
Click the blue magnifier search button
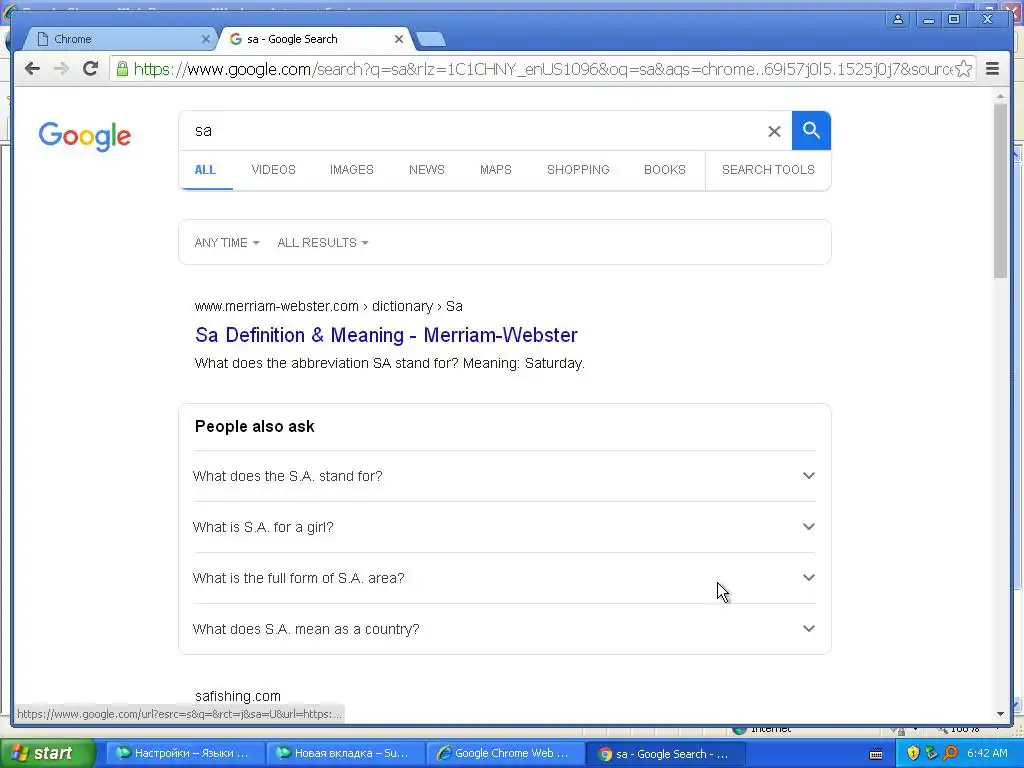pyautogui.click(x=811, y=131)
